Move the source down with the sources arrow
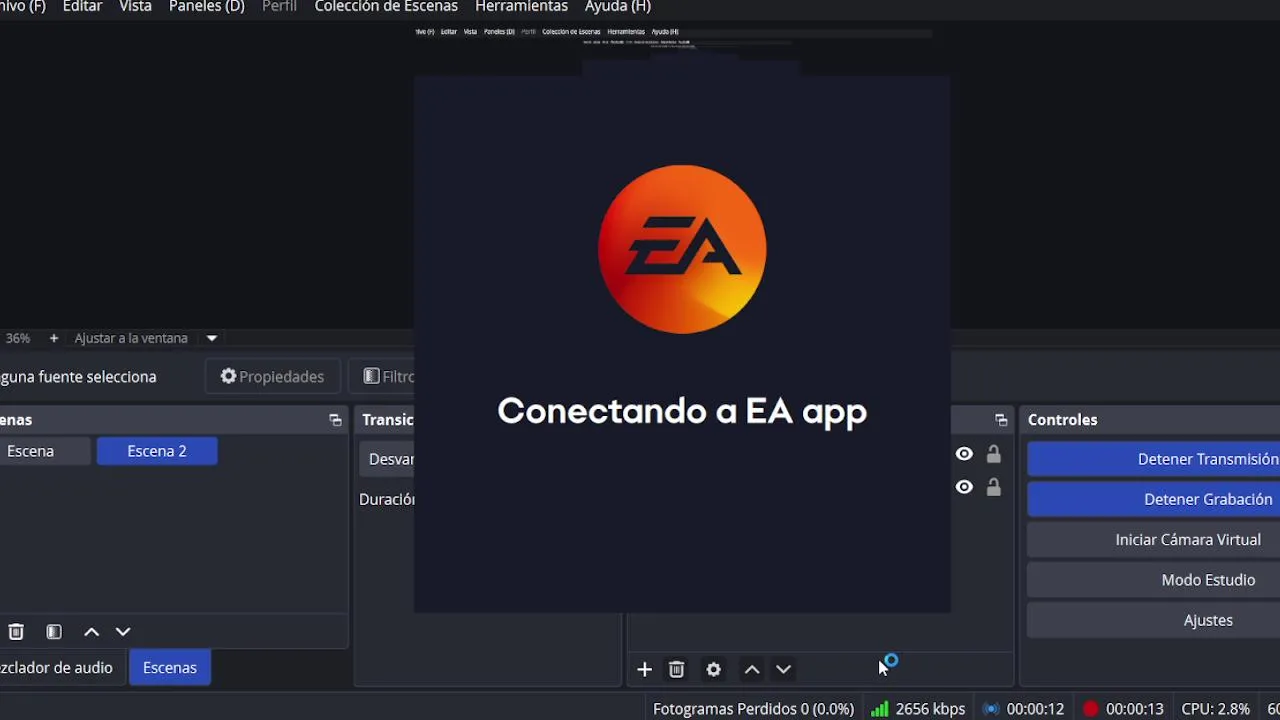The height and width of the screenshot is (720, 1280). click(784, 669)
